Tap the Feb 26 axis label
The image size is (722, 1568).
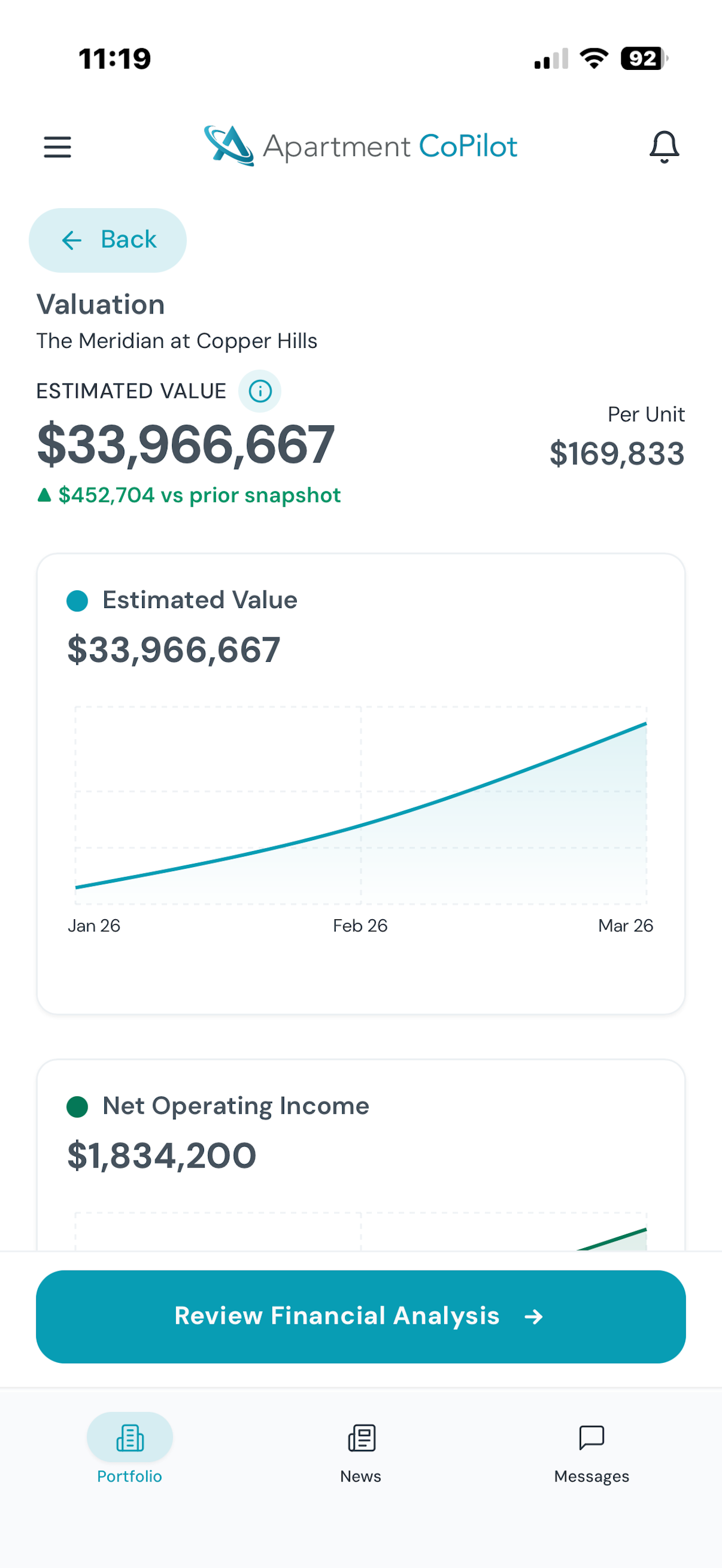click(360, 925)
